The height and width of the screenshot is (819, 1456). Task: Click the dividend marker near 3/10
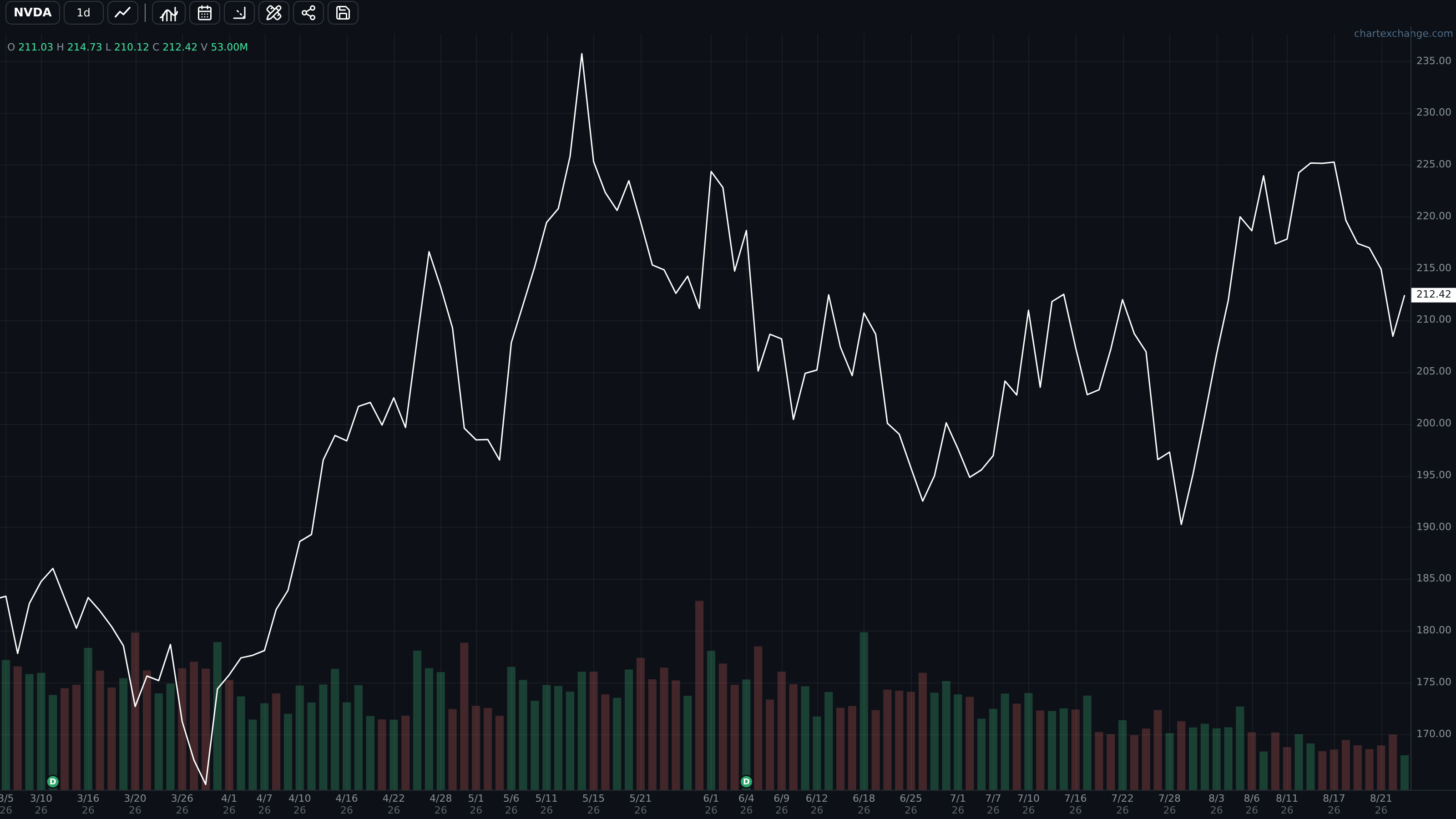pyautogui.click(x=53, y=782)
